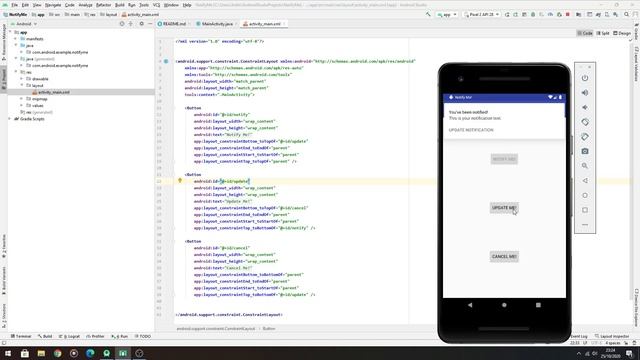The image size is (640, 360).
Task: Select activity_main.xml in project tree
Action: (53, 92)
